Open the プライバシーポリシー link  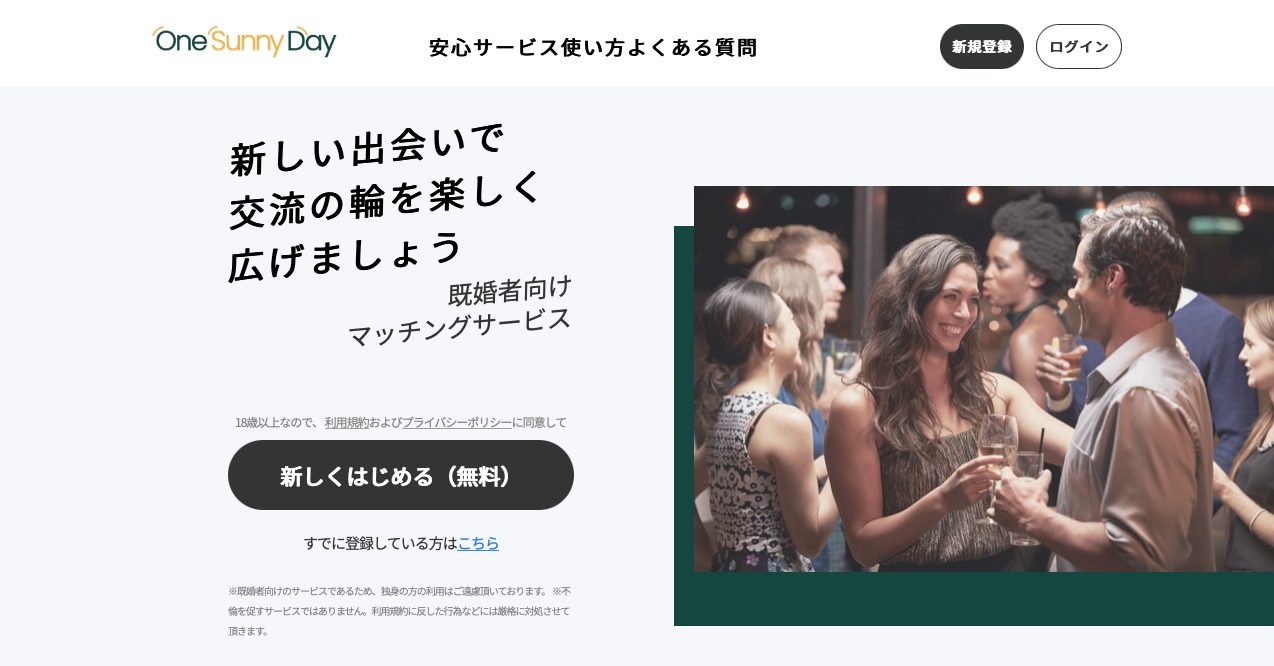click(457, 422)
